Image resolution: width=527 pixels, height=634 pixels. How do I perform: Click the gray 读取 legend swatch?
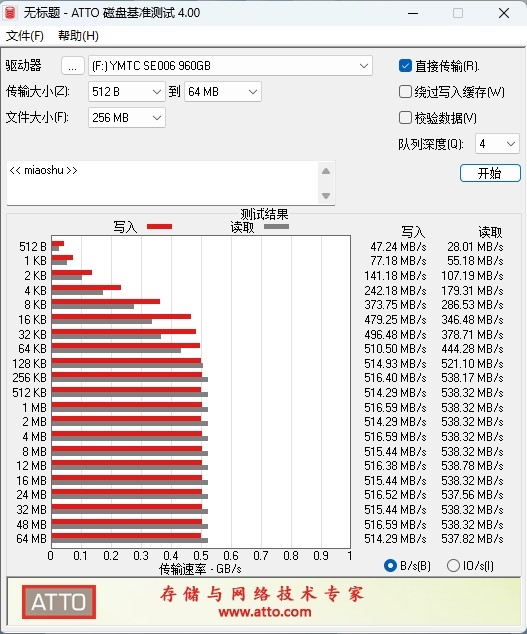click(276, 226)
